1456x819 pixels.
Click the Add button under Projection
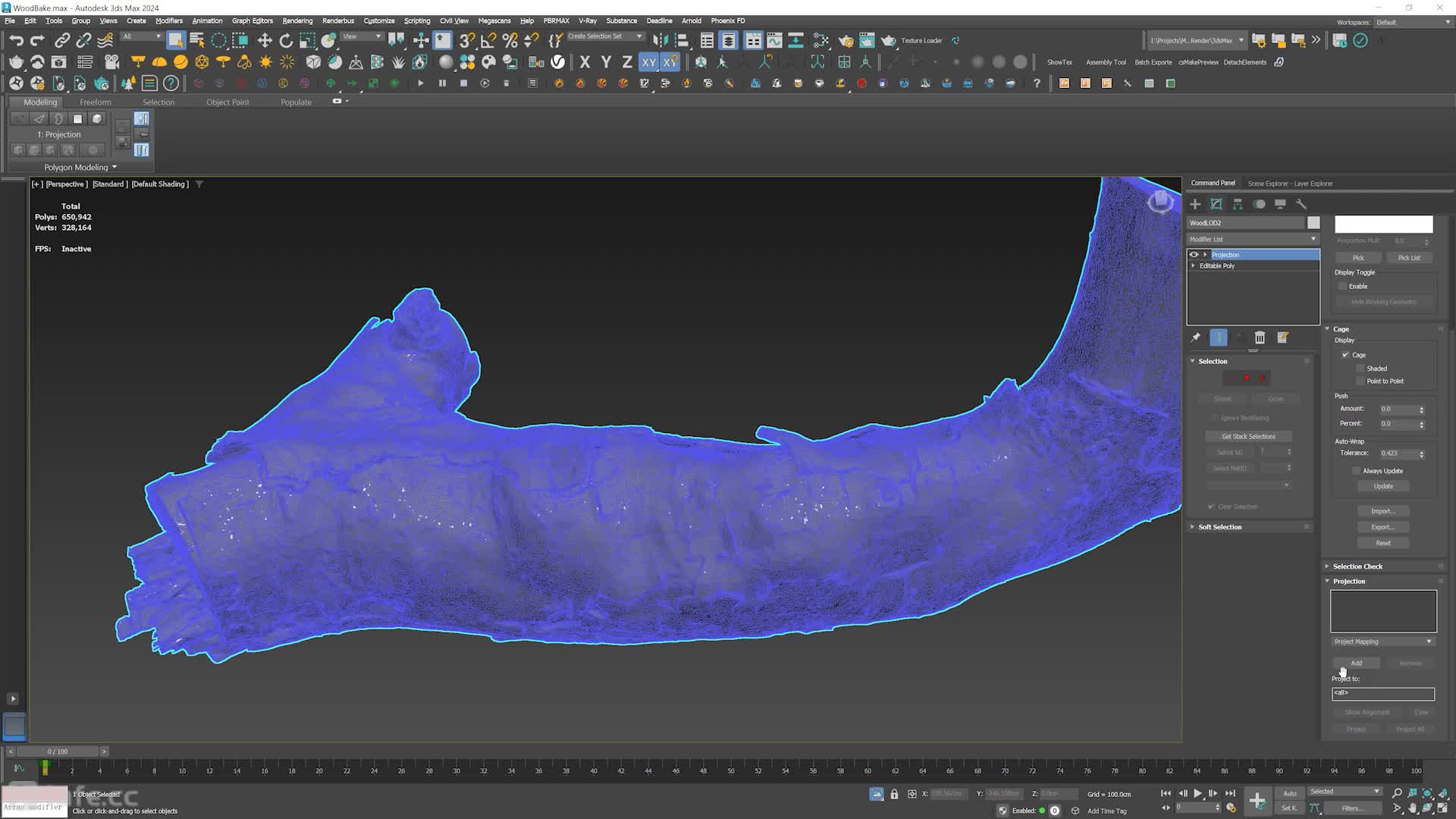[1356, 664]
